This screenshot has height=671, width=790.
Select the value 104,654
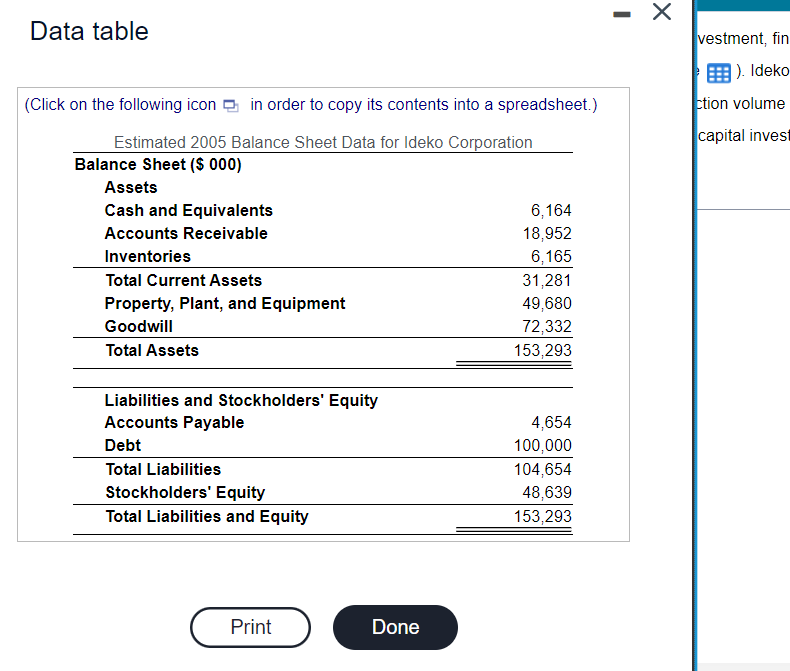tap(542, 469)
